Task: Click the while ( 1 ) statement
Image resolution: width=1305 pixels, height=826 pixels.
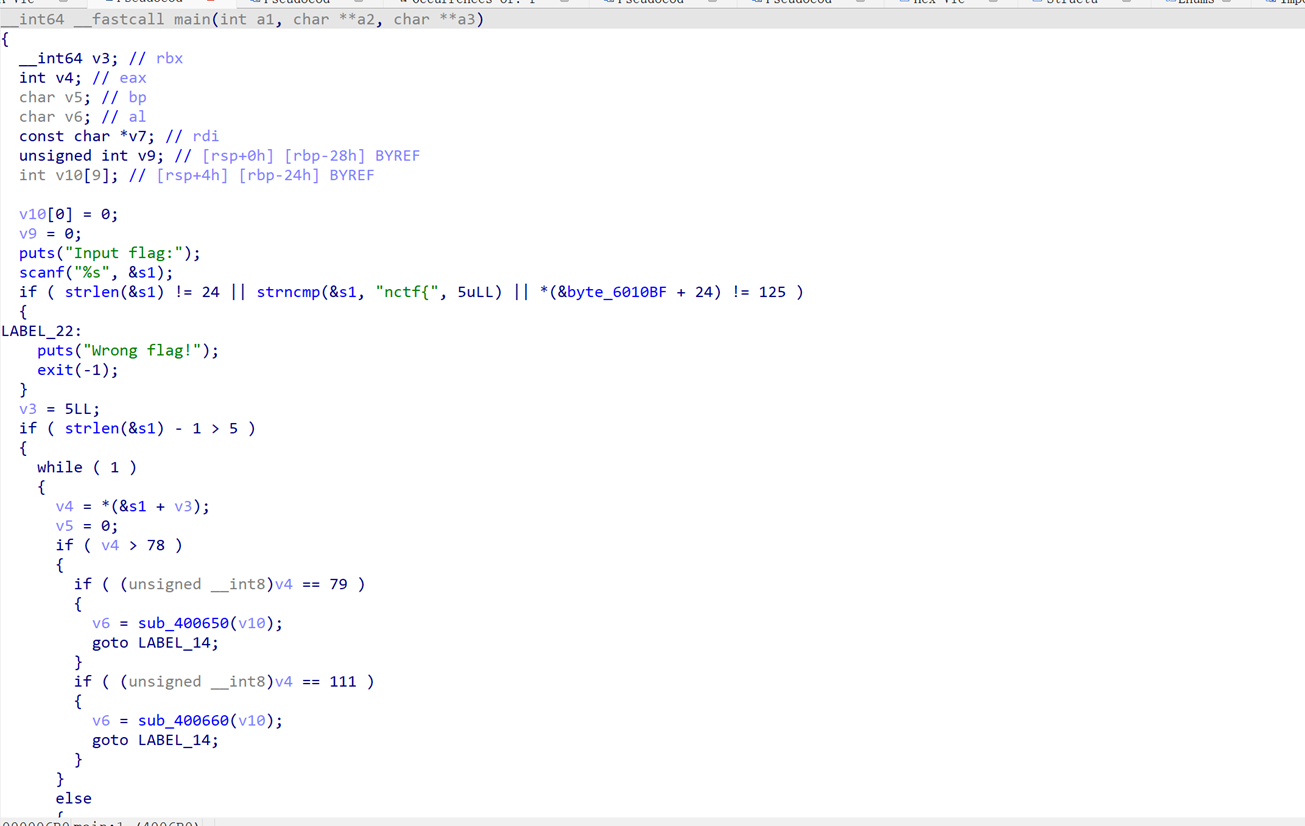Action: (x=86, y=467)
